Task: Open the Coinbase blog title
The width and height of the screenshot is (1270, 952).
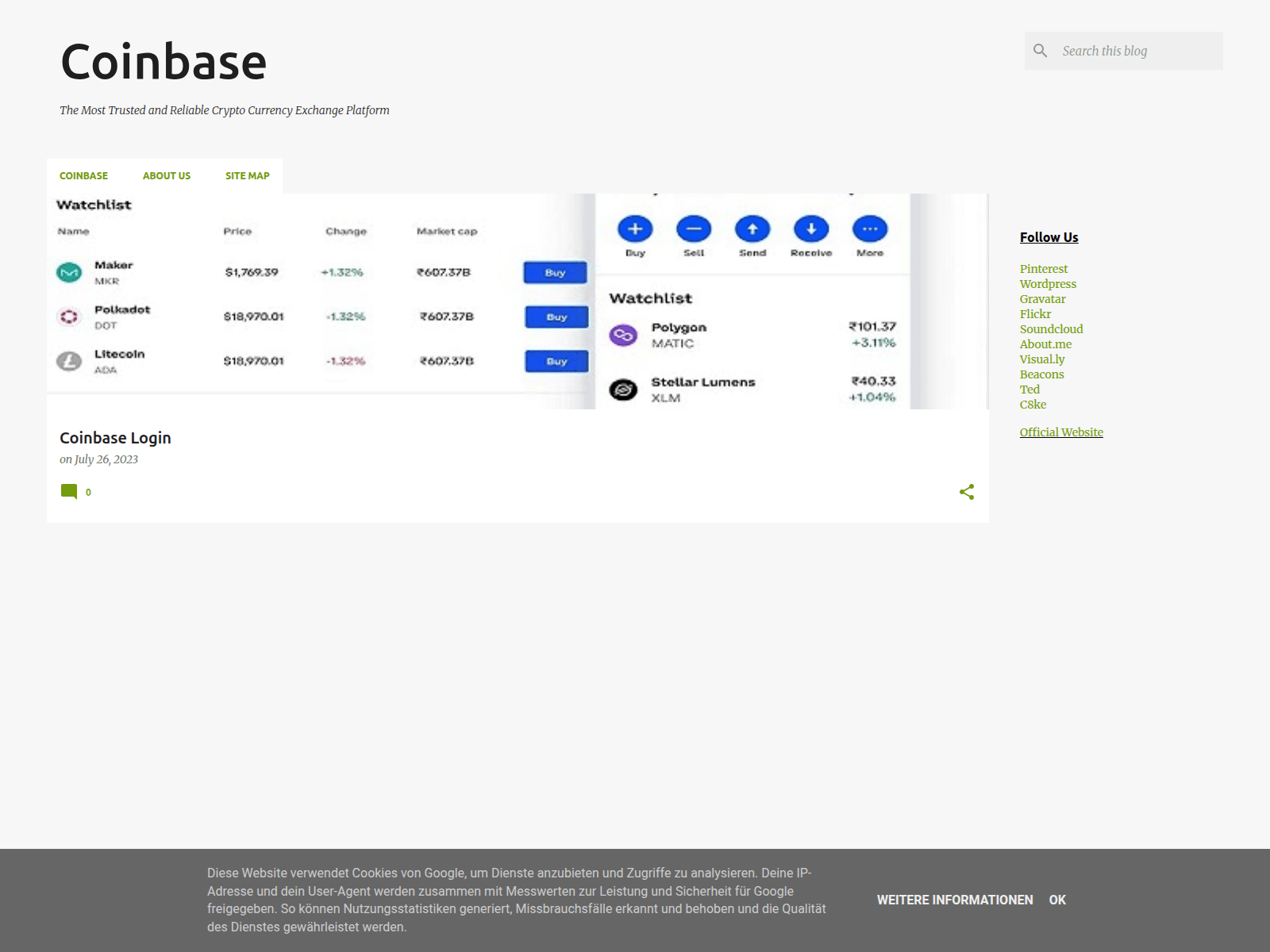Action: pos(164,62)
